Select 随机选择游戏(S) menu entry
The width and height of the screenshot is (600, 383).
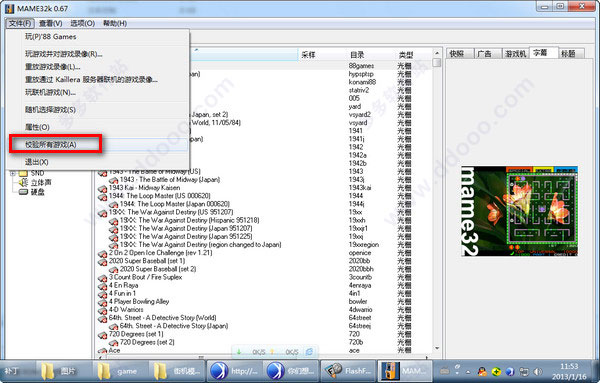[51, 110]
